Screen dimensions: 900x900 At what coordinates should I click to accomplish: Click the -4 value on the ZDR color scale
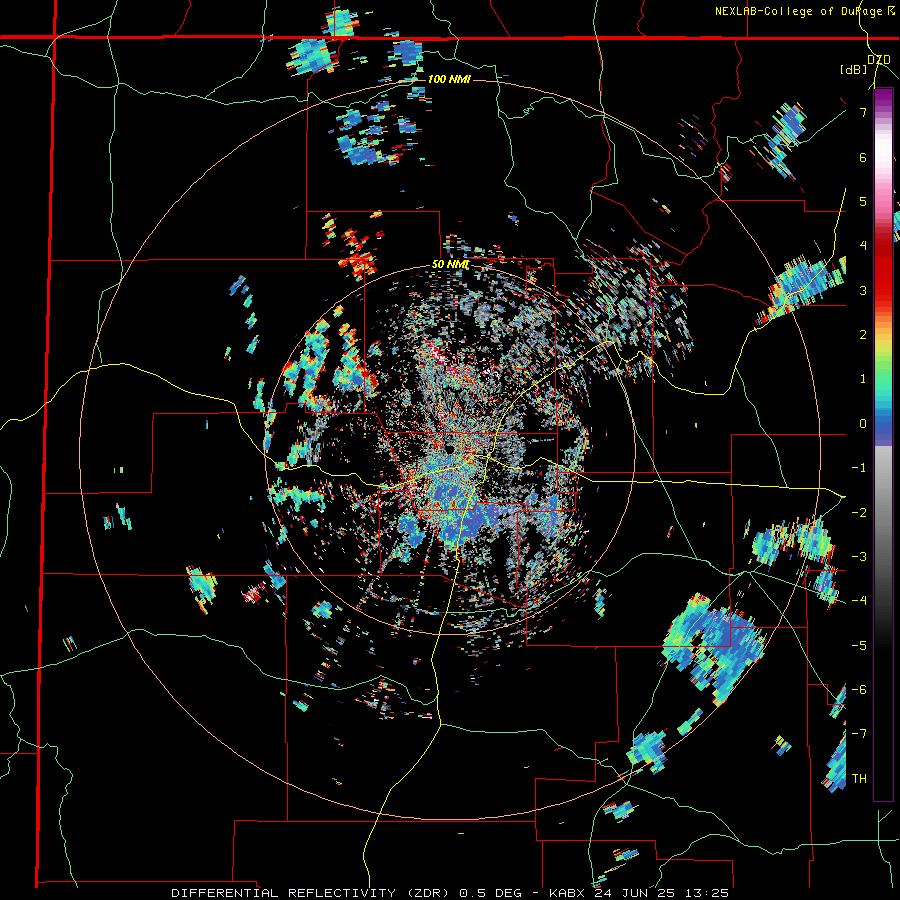859,600
